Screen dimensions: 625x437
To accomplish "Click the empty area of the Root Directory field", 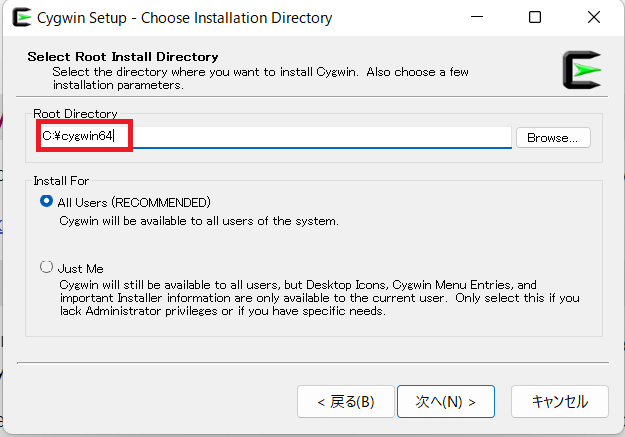I will click(321, 137).
